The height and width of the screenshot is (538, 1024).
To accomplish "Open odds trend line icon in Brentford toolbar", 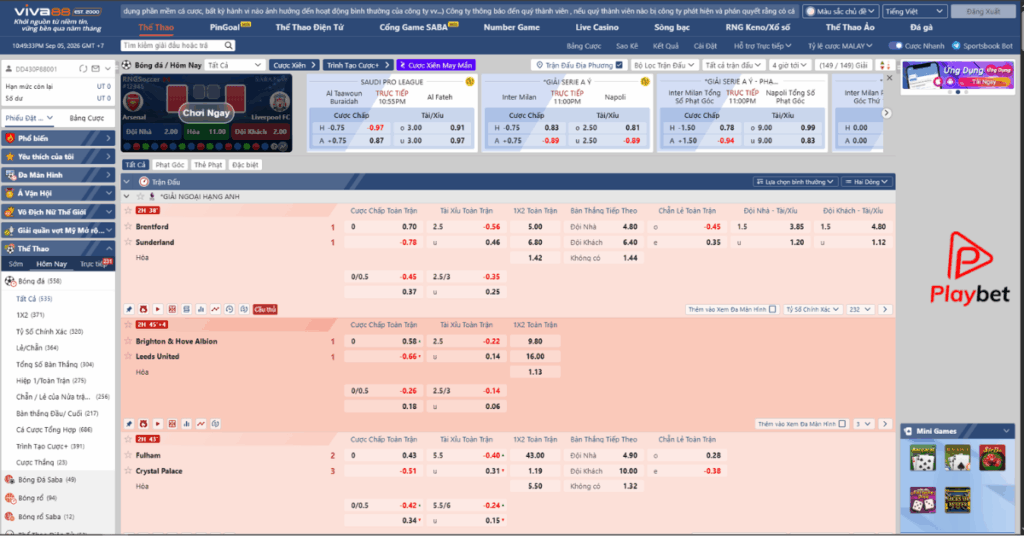I will point(215,309).
